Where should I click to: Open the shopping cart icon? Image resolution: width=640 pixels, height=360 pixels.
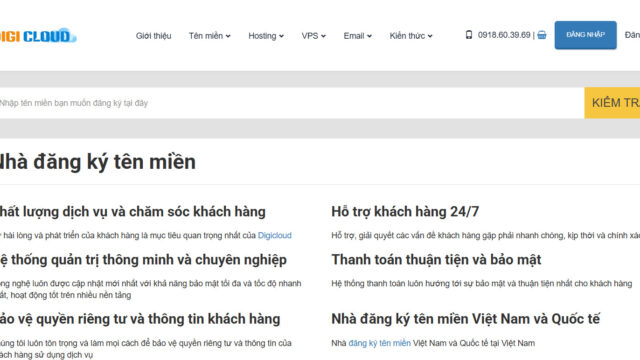pyautogui.click(x=542, y=35)
